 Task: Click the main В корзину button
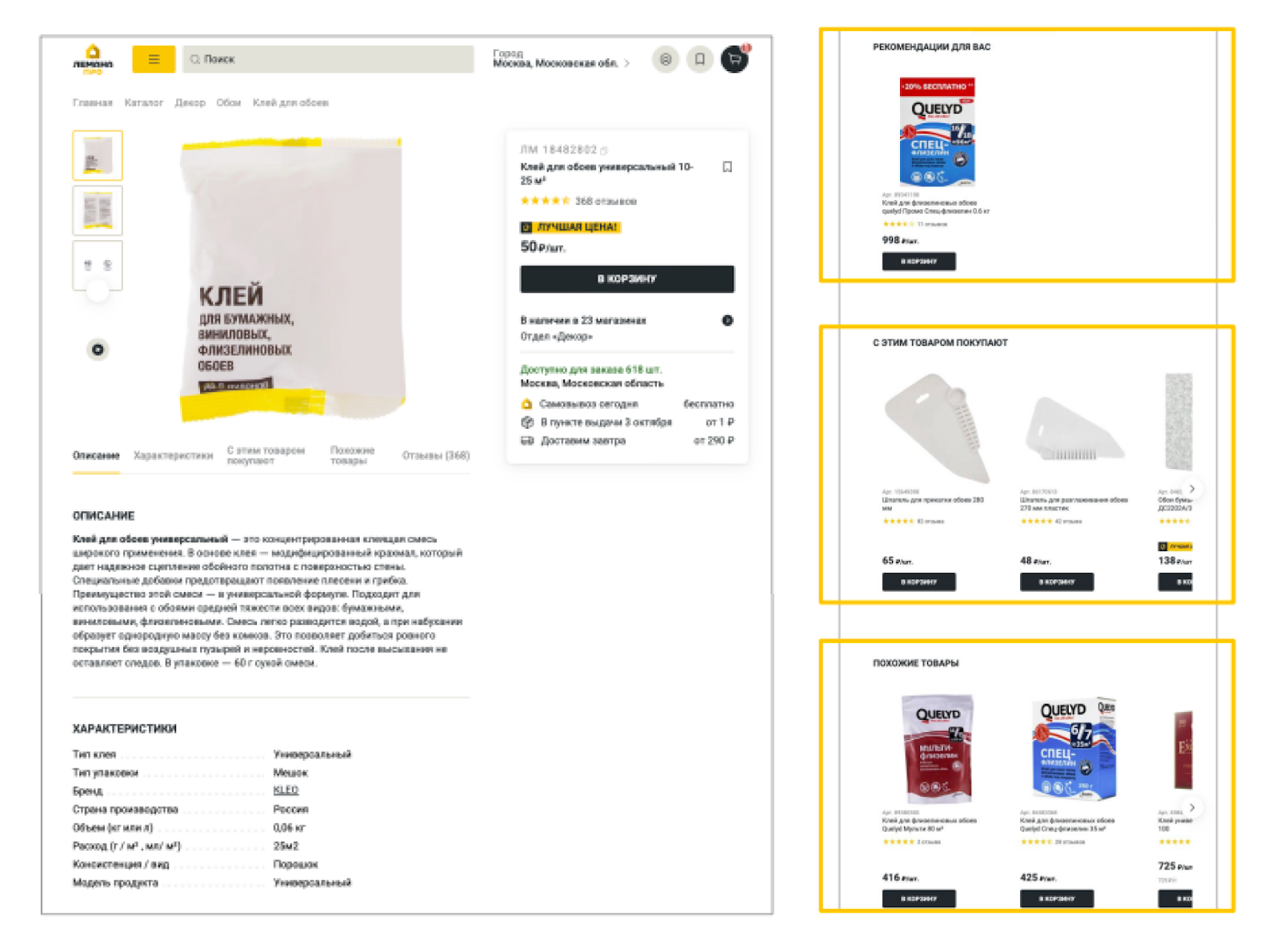(x=627, y=279)
